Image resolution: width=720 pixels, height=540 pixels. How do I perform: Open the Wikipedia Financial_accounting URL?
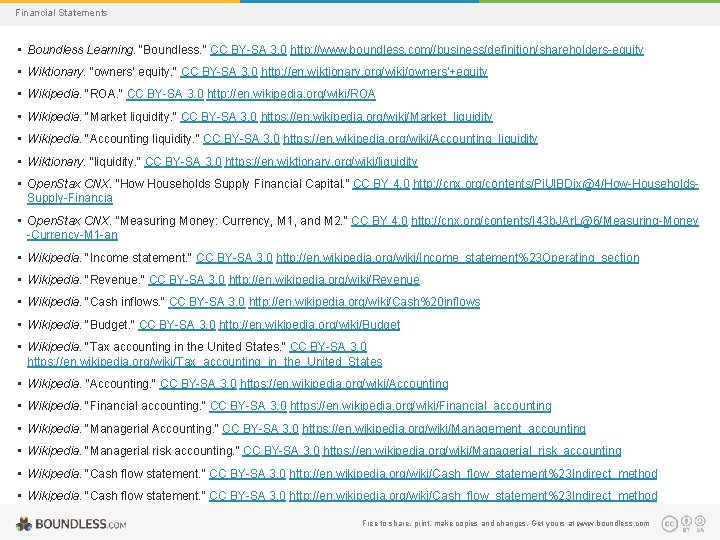(x=421, y=406)
